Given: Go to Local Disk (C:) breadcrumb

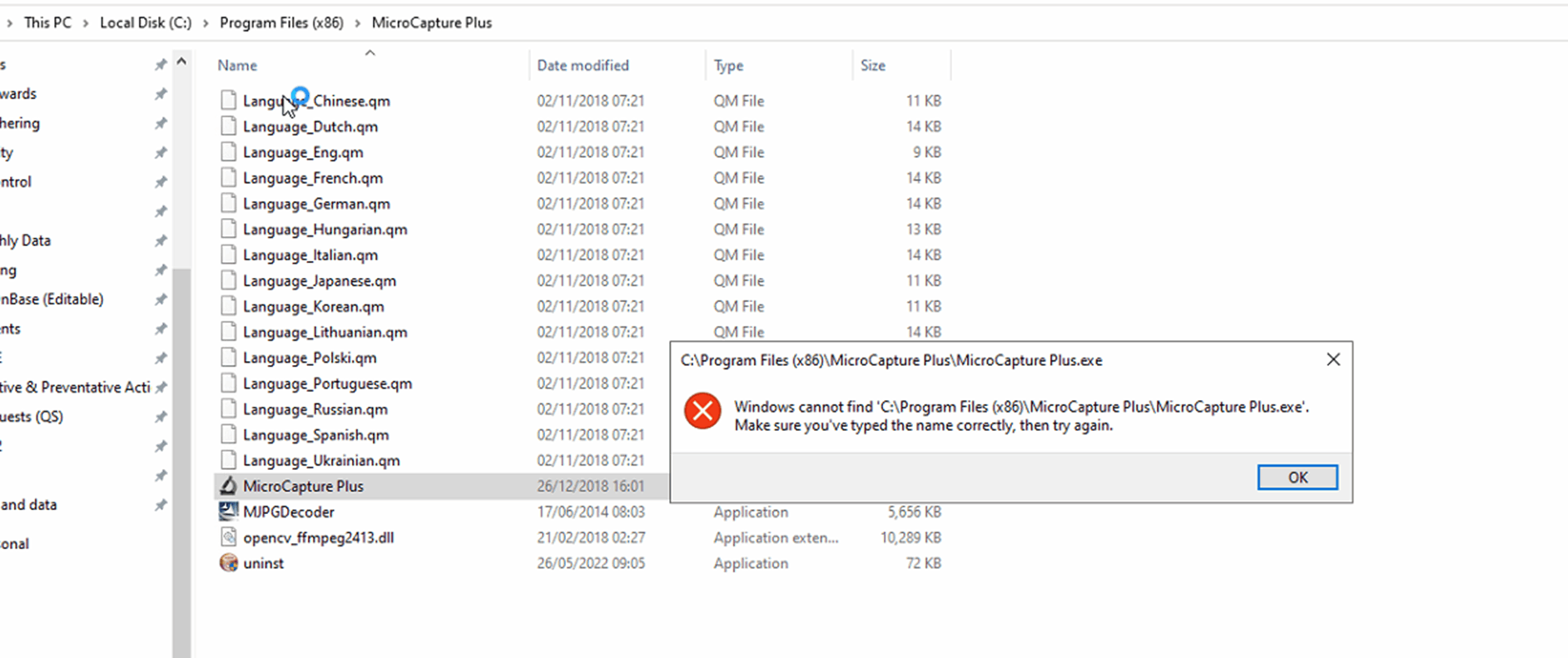Looking at the screenshot, I should [x=146, y=22].
